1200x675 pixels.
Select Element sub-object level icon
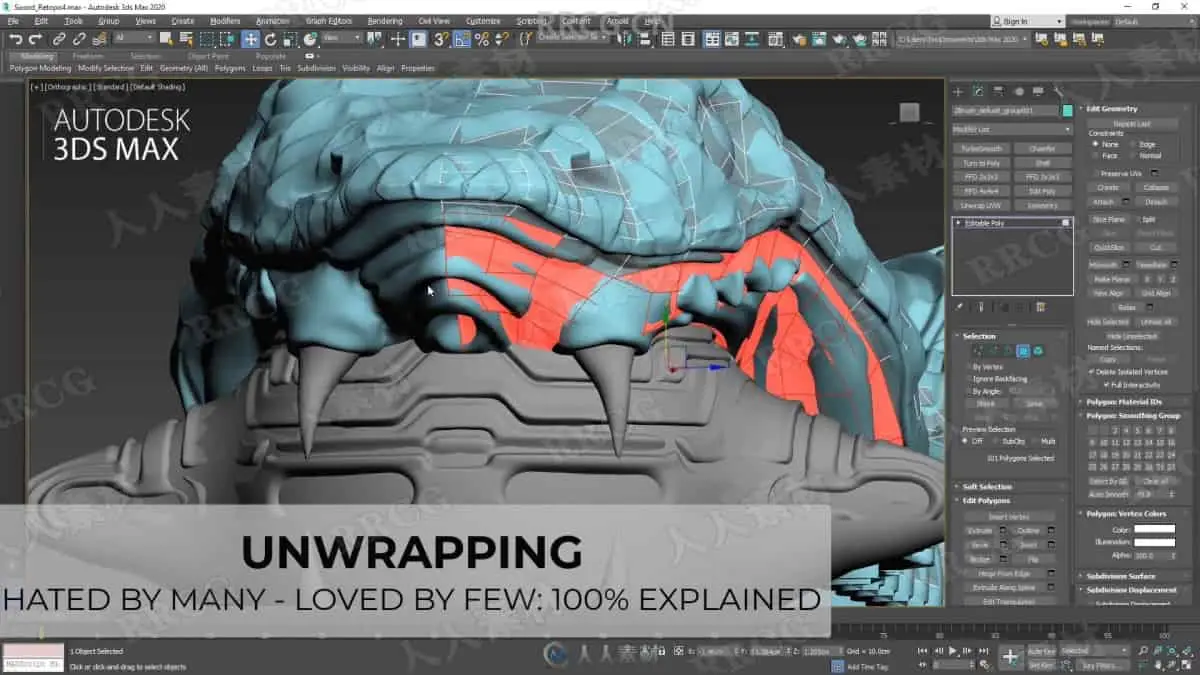coord(1038,351)
